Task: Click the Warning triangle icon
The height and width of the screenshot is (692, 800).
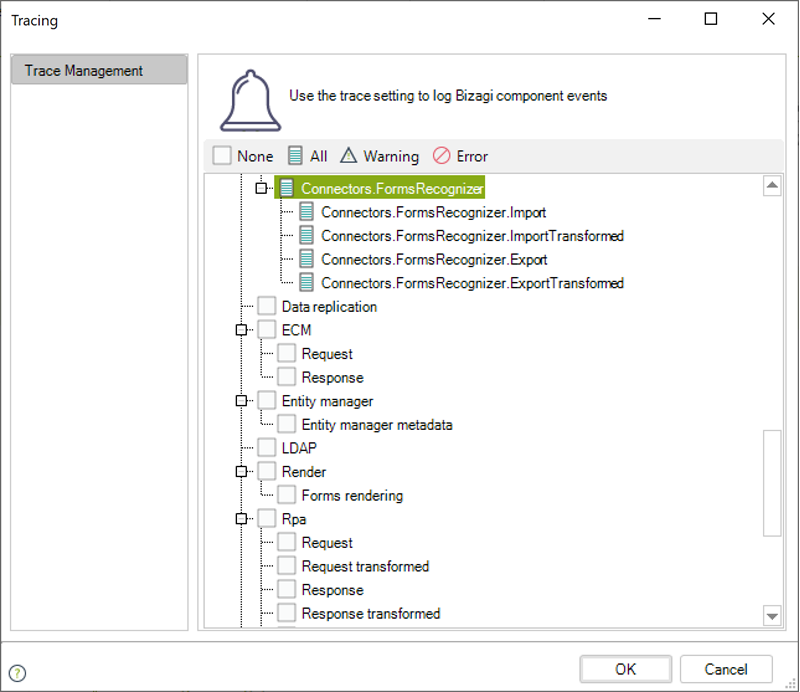Action: pyautogui.click(x=348, y=155)
